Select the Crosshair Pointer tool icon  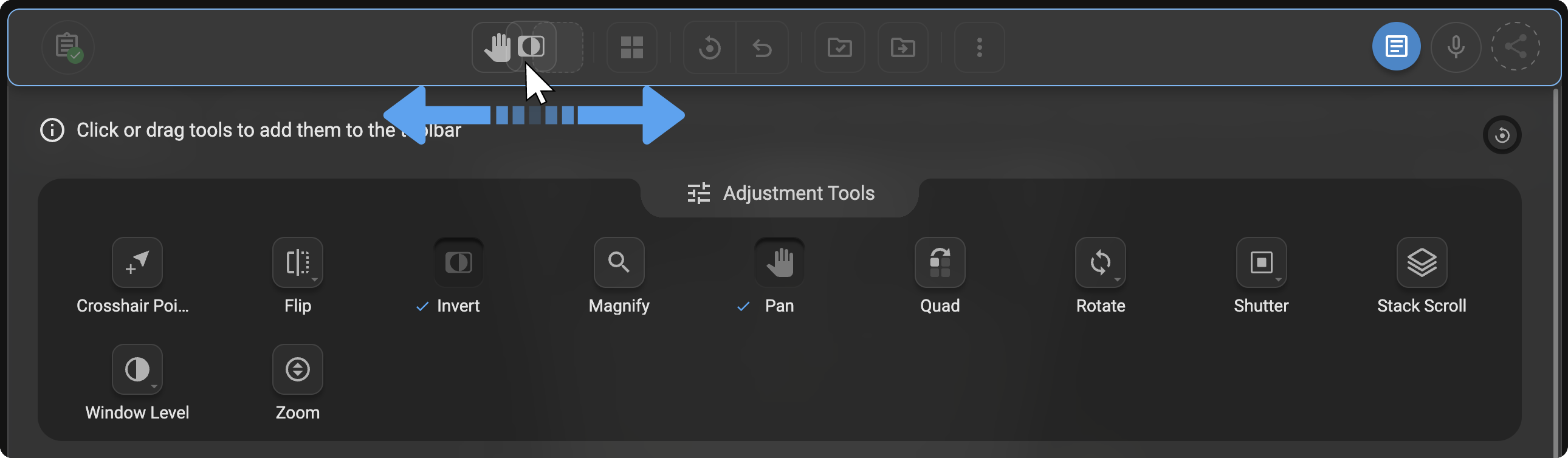tap(137, 262)
